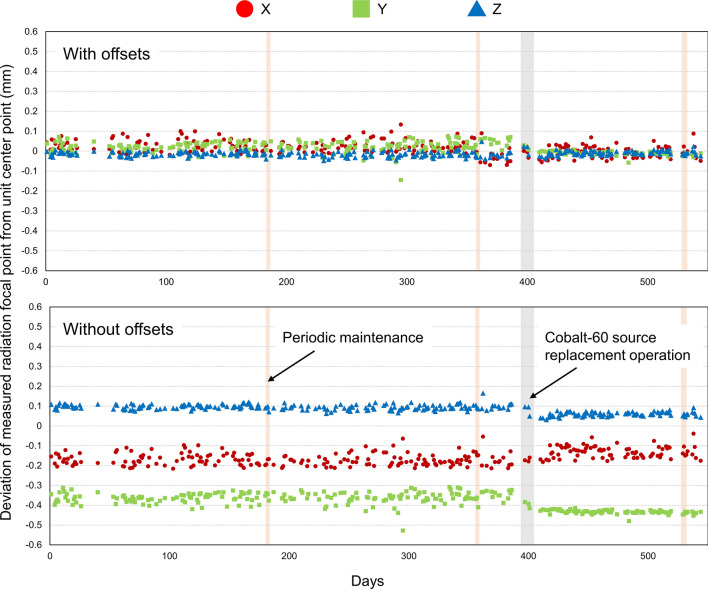Click the last orange maintenance band in top chart
The width and height of the screenshot is (708, 589).
pyautogui.click(x=684, y=151)
